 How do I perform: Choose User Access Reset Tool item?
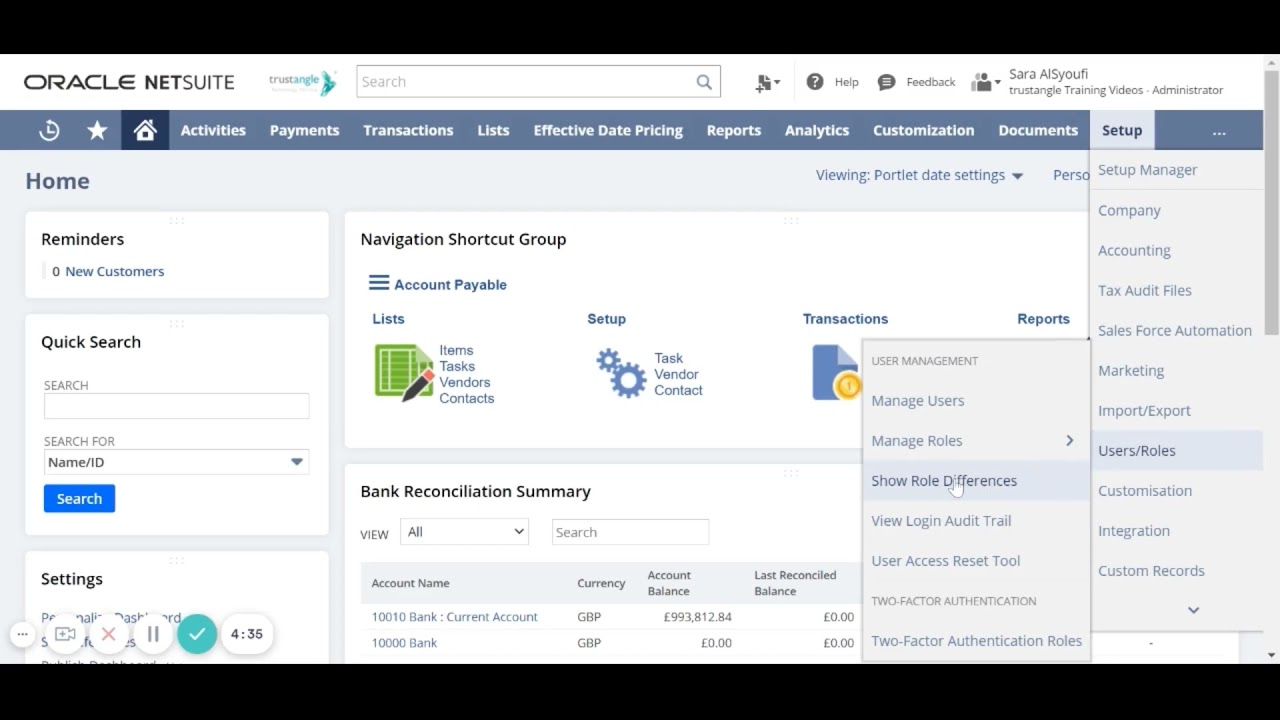tap(976, 560)
